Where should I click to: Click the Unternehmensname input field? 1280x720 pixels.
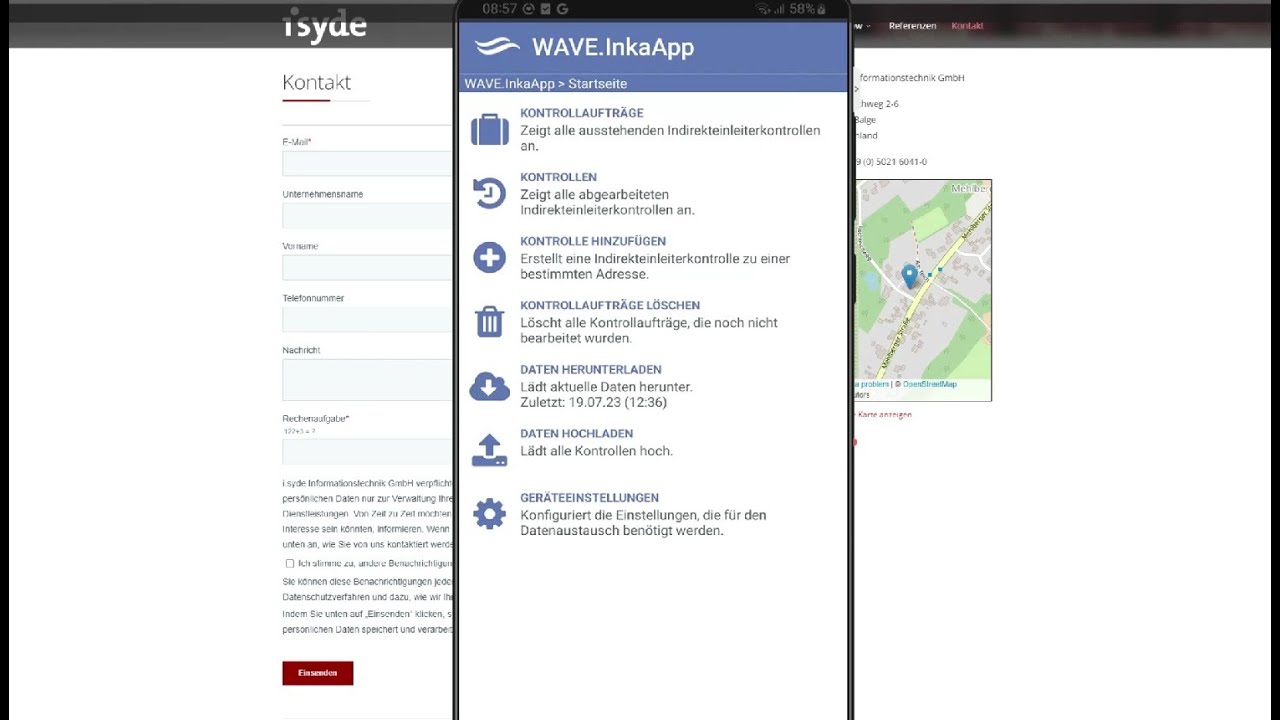tap(368, 215)
